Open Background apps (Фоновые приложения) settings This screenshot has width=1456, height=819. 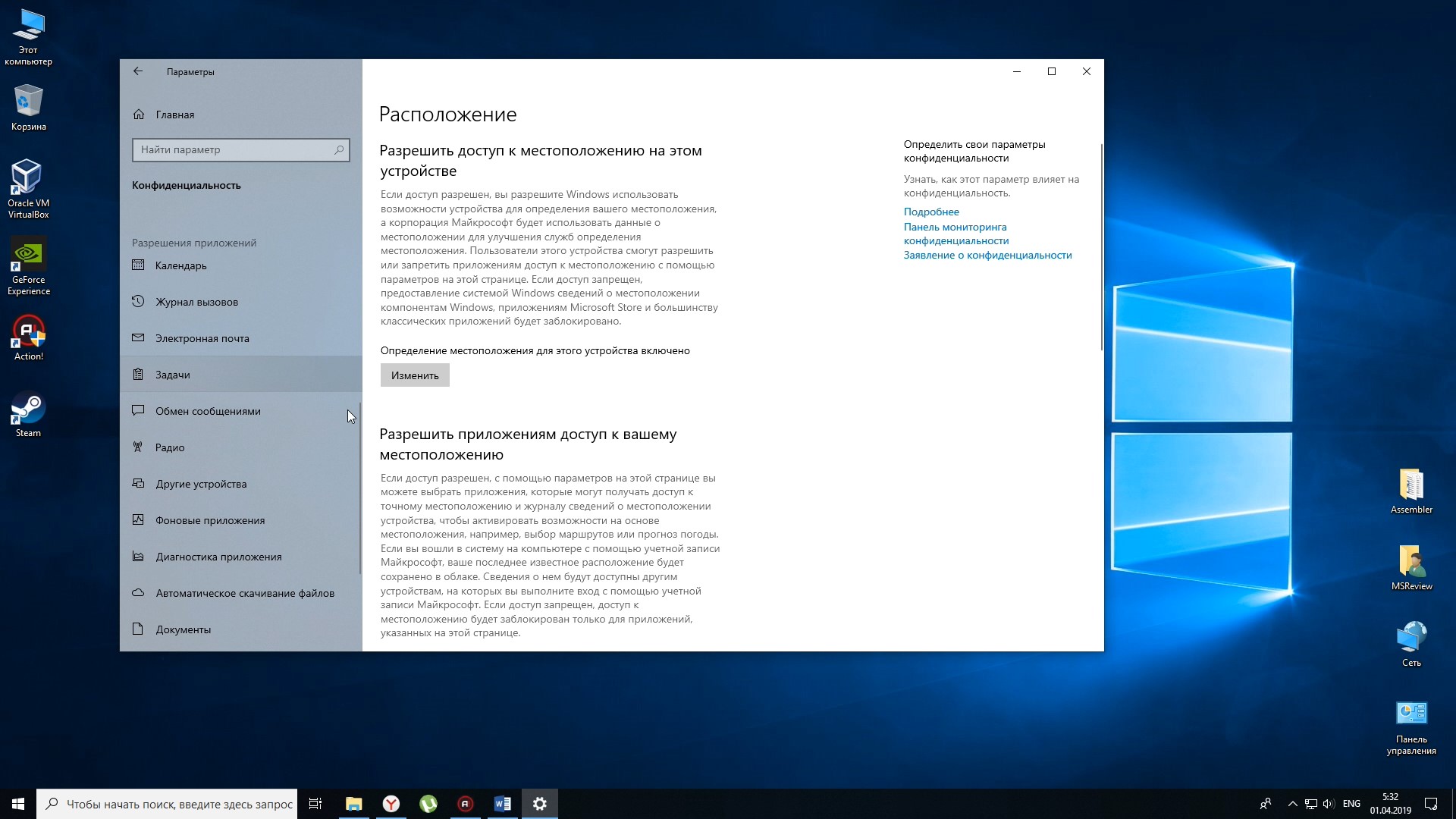210,520
